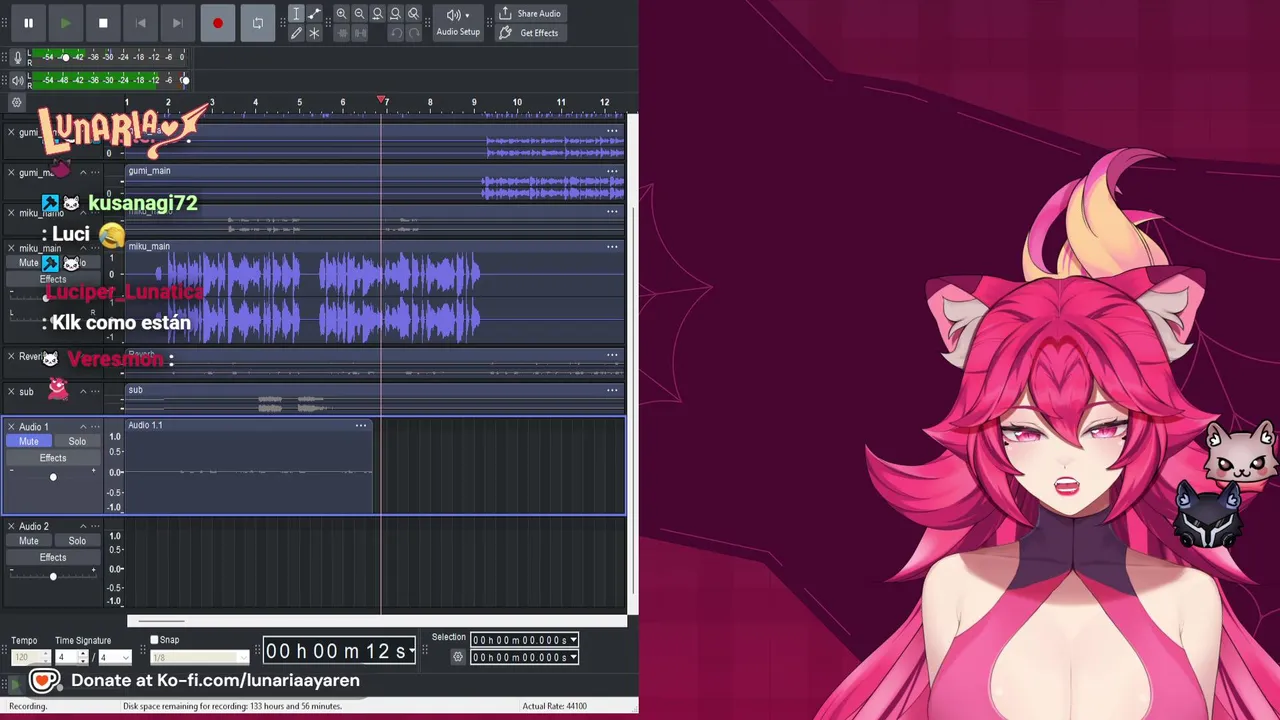Open the Audio Setup dropdown
Image resolution: width=1280 pixels, height=720 pixels.
coord(458,22)
